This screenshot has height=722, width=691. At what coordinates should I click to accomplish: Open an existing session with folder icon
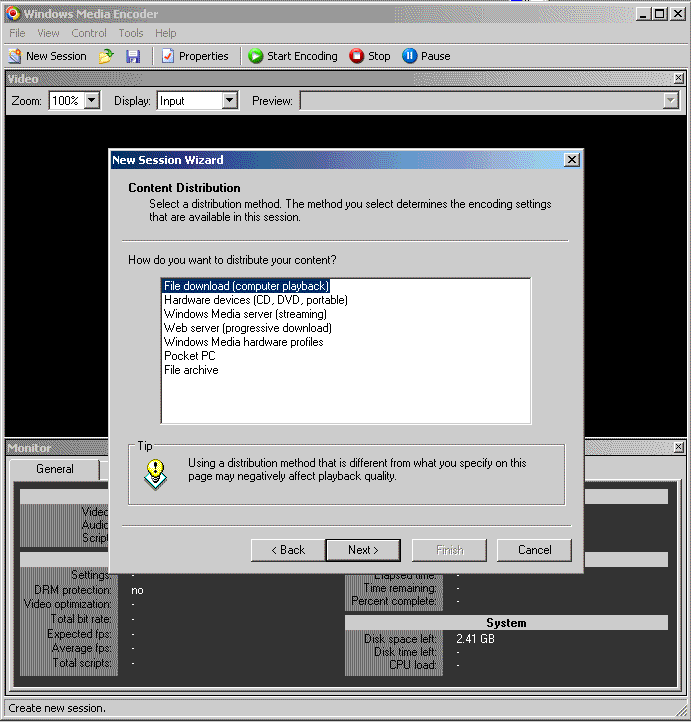[x=106, y=56]
